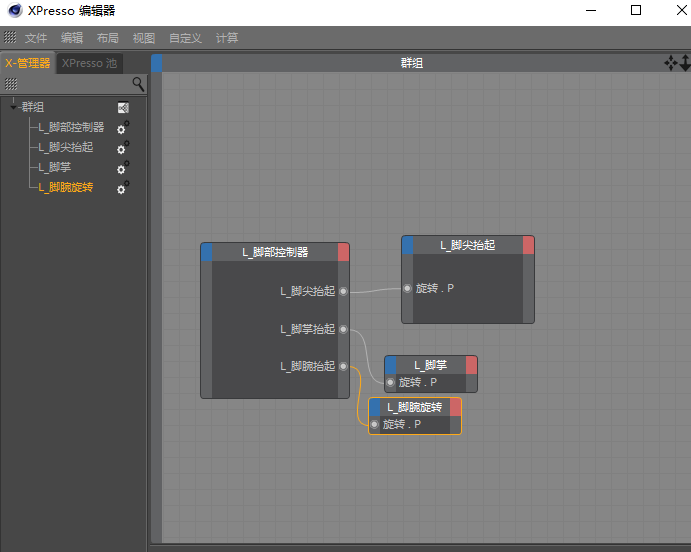This screenshot has width=691, height=552.
Task: Click the grip icon left of 文件 menu
Action: (10, 37)
